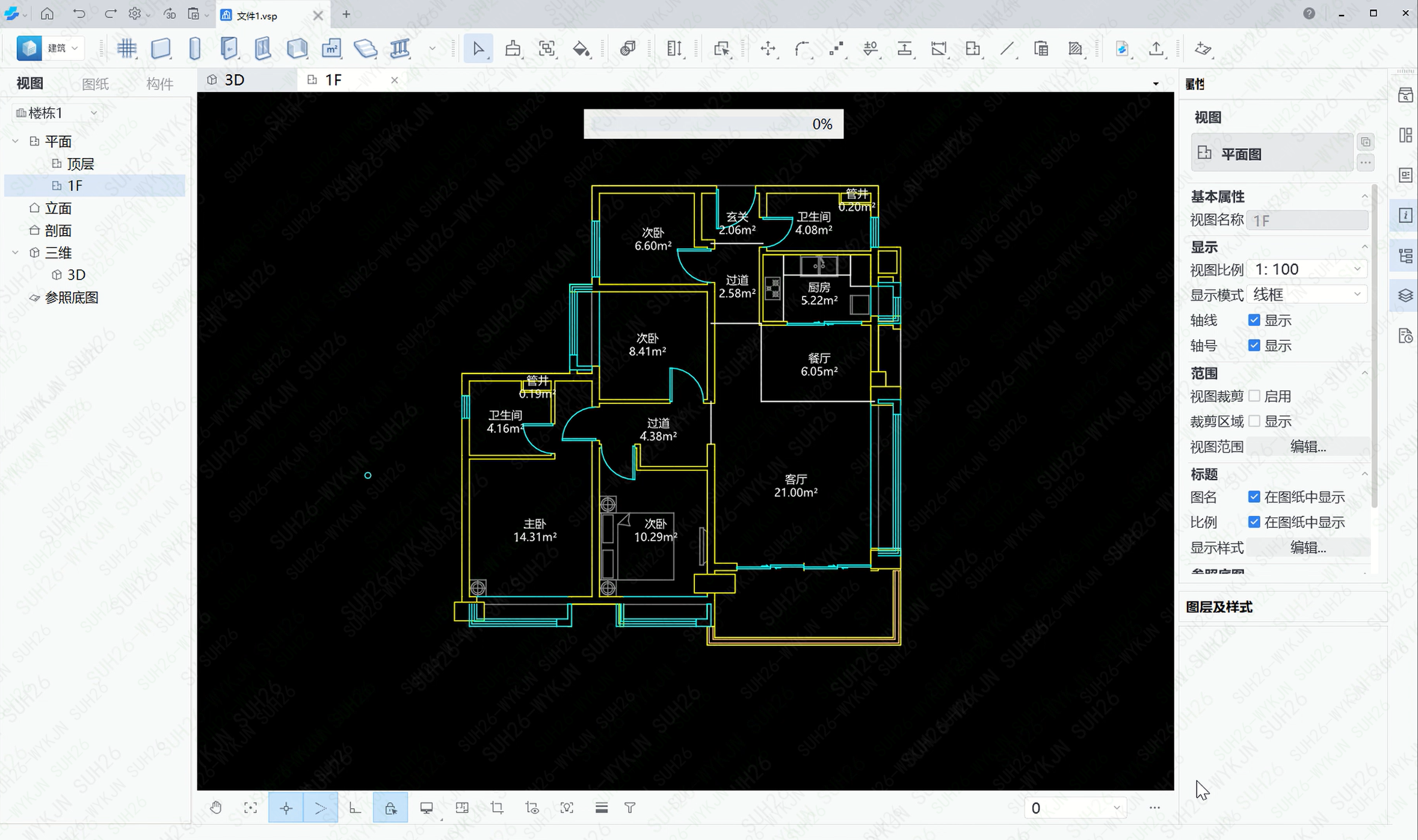Enable the 视图裁剪 启用 checkbox
The height and width of the screenshot is (840, 1418).
[x=1254, y=396]
